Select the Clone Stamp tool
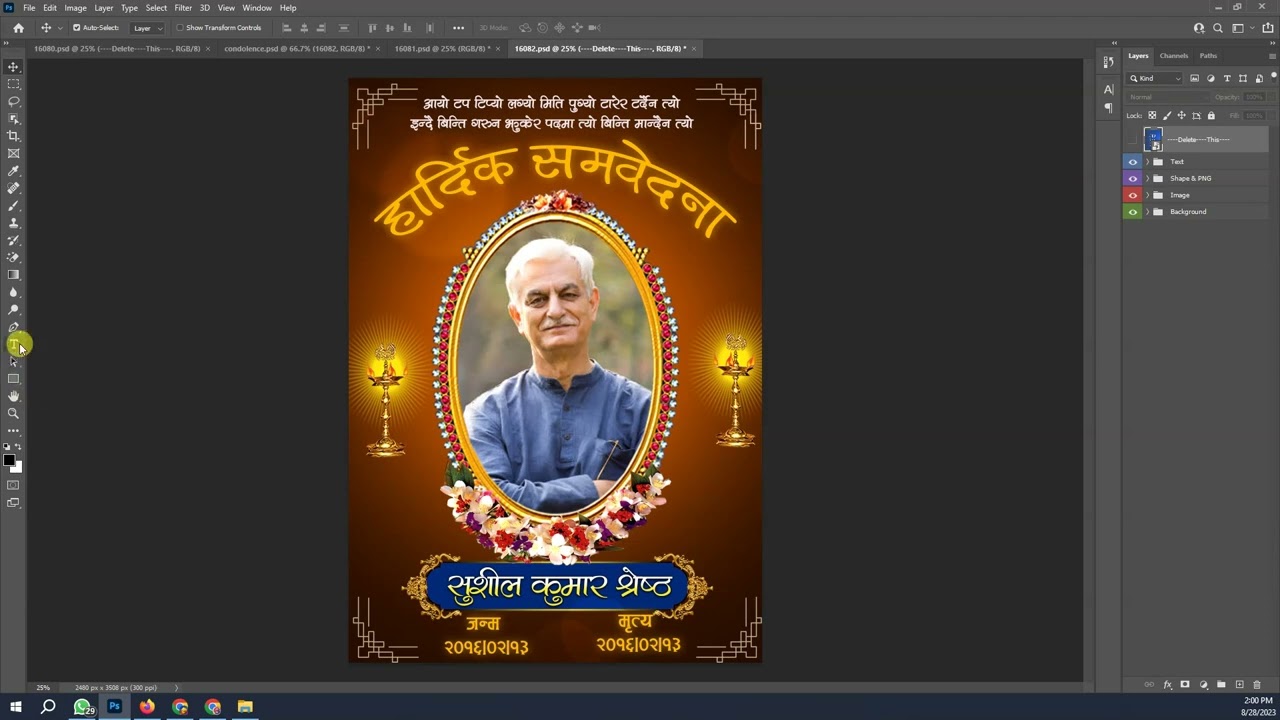 [13, 223]
